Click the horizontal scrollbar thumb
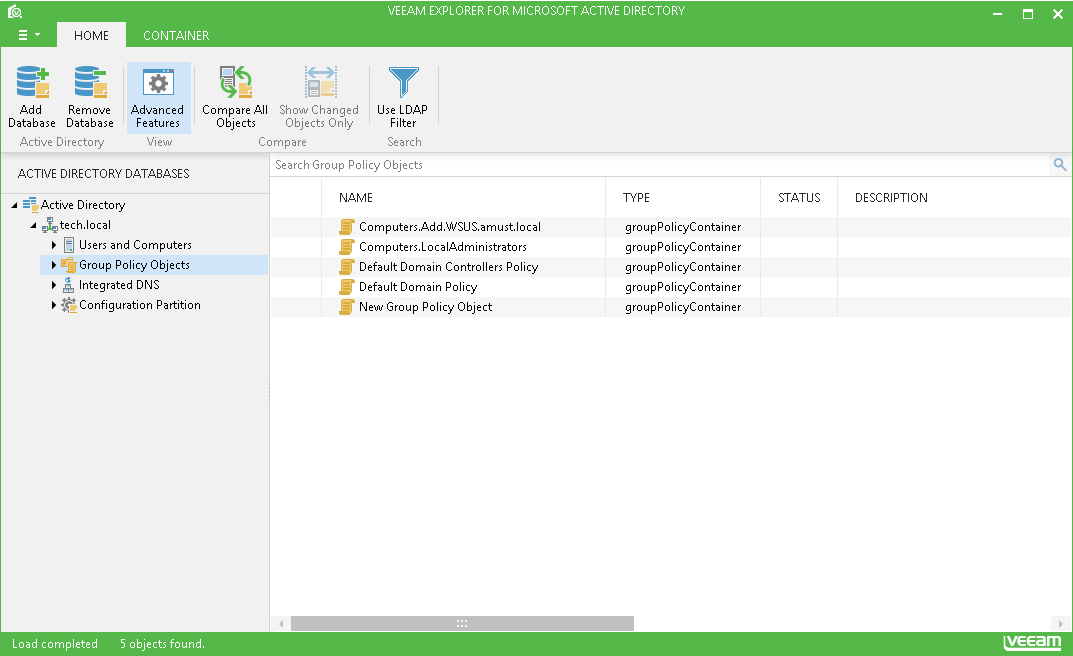The height and width of the screenshot is (656, 1073). click(463, 623)
